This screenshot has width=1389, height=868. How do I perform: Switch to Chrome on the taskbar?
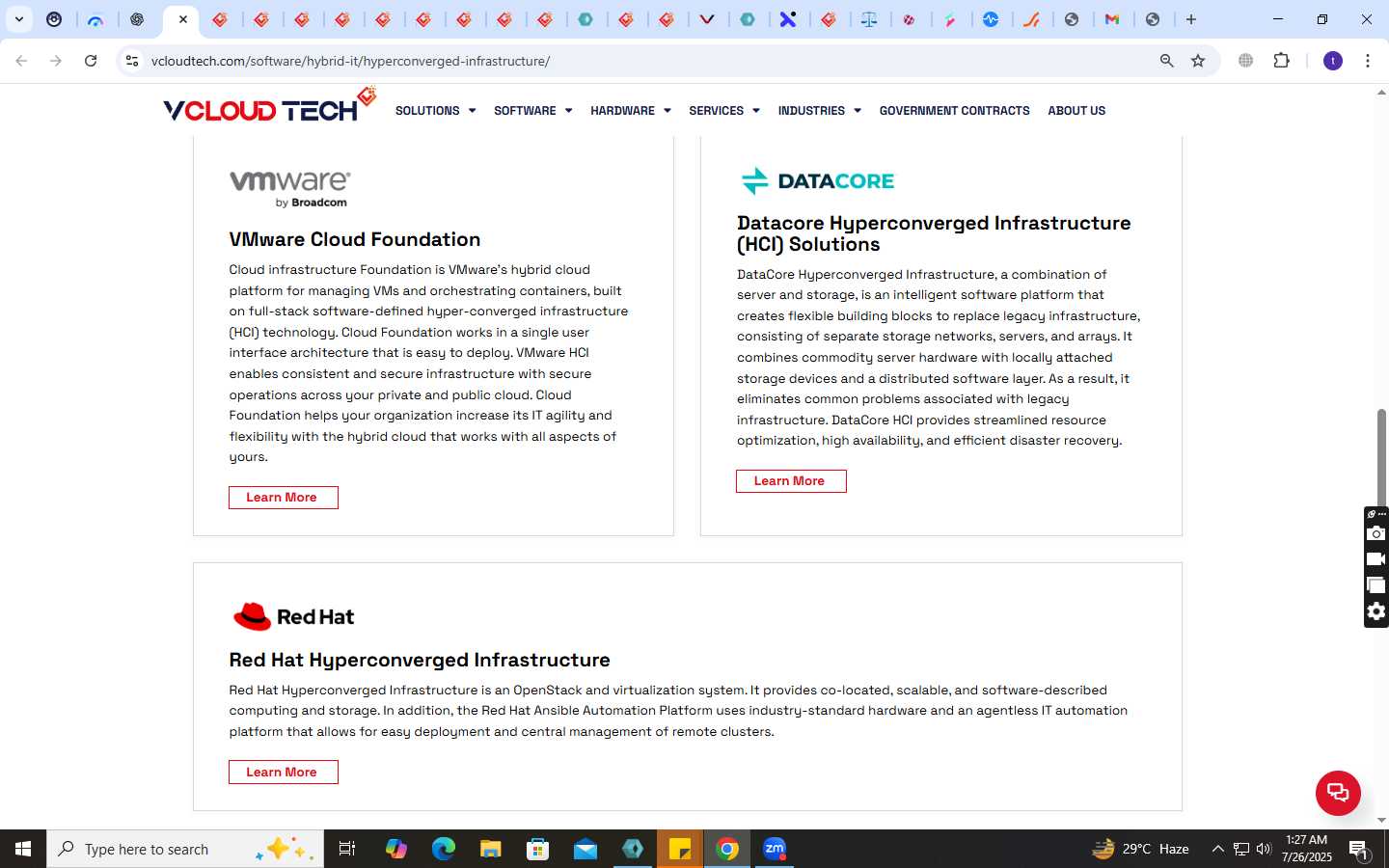point(727,849)
